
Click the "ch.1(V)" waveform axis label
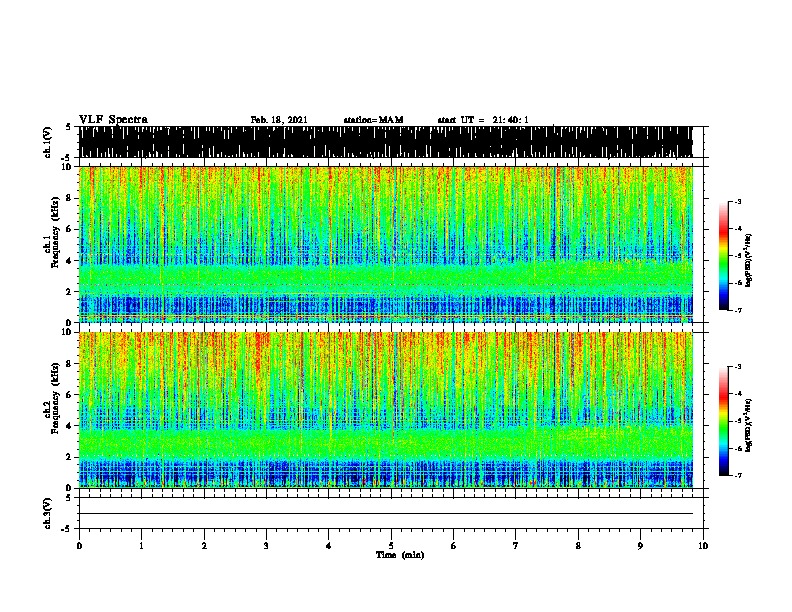[48, 142]
